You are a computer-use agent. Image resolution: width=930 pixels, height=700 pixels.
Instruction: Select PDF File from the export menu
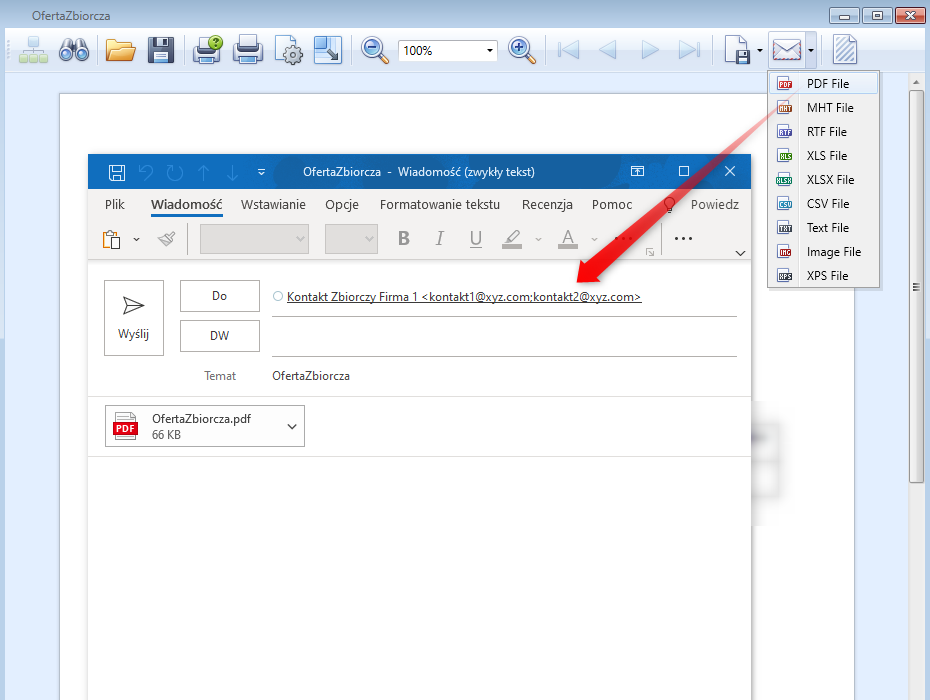click(827, 84)
